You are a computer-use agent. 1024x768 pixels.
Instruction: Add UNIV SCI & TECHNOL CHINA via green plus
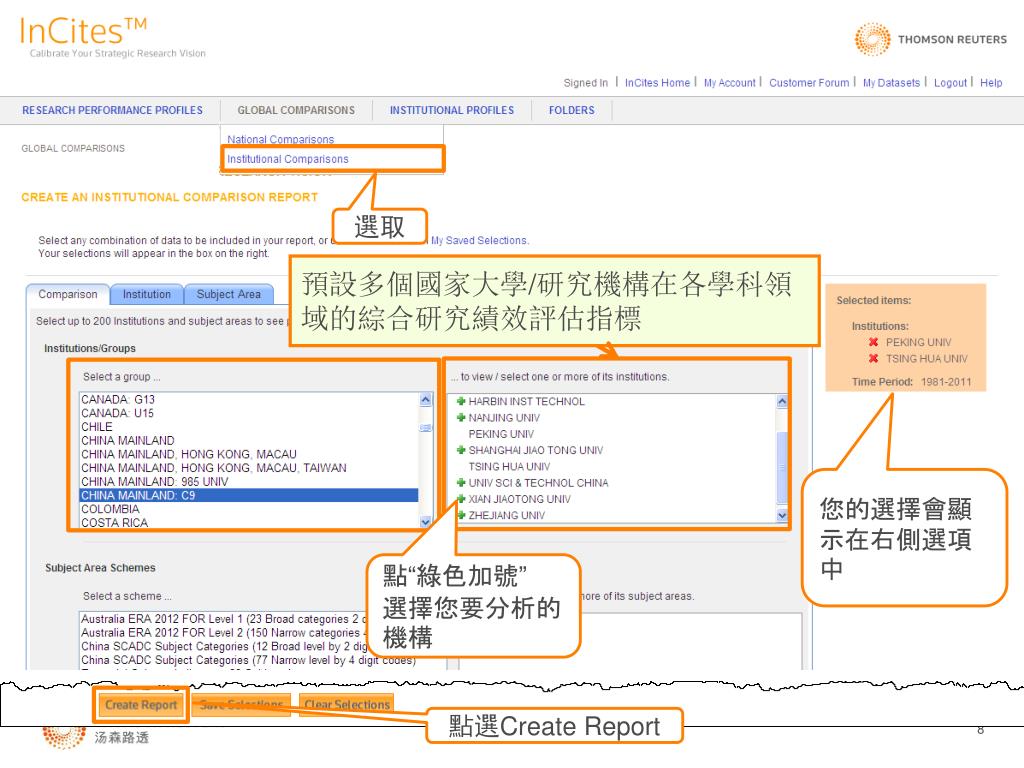pyautogui.click(x=460, y=483)
